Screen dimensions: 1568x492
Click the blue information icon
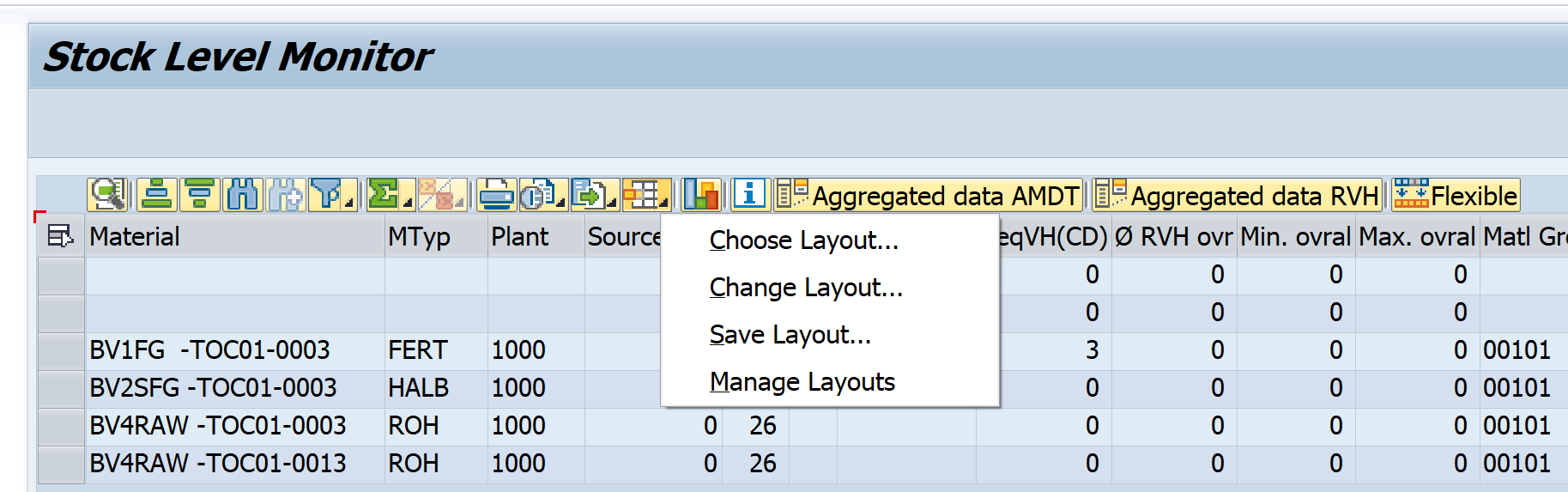click(749, 195)
